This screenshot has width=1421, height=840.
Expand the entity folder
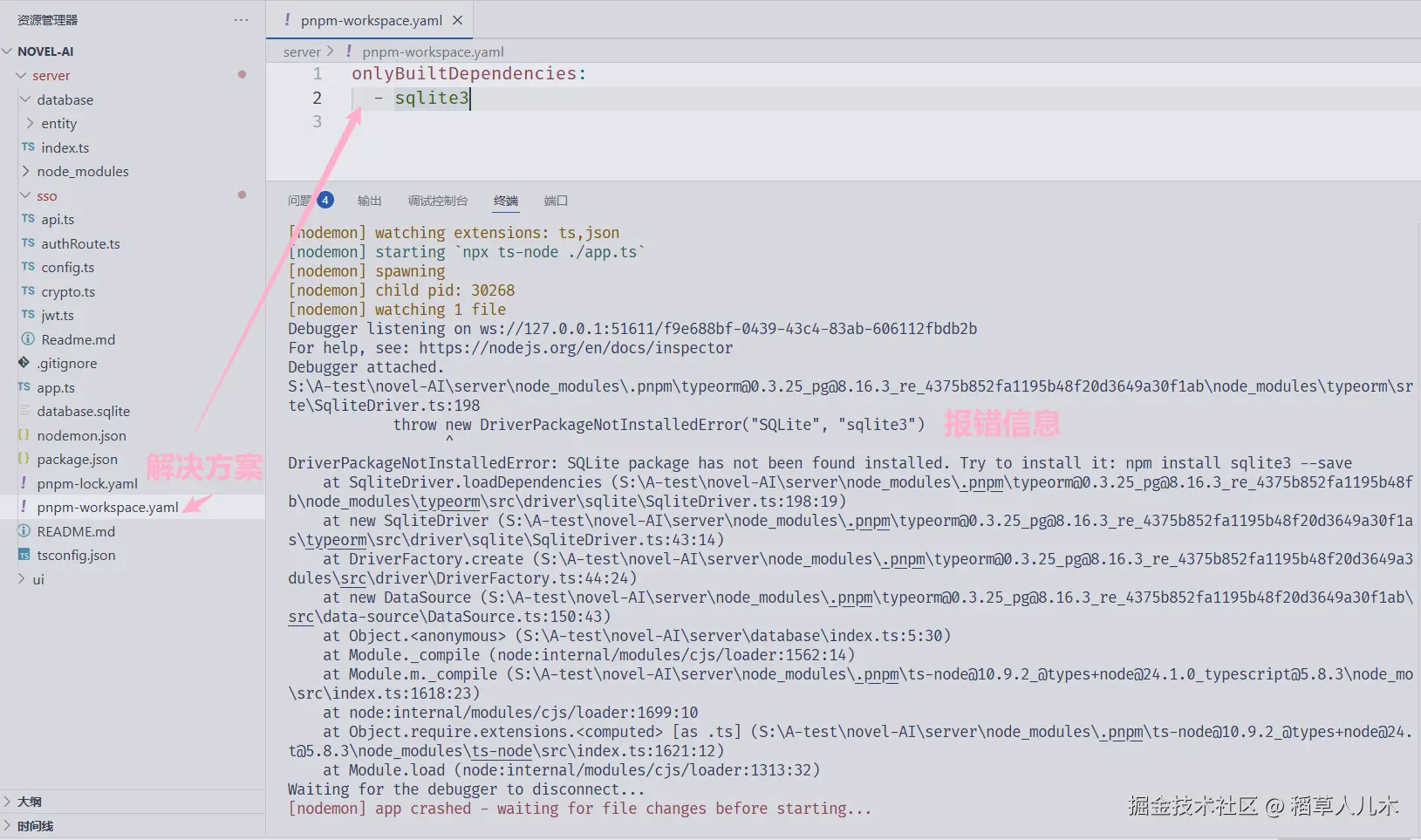click(x=30, y=124)
